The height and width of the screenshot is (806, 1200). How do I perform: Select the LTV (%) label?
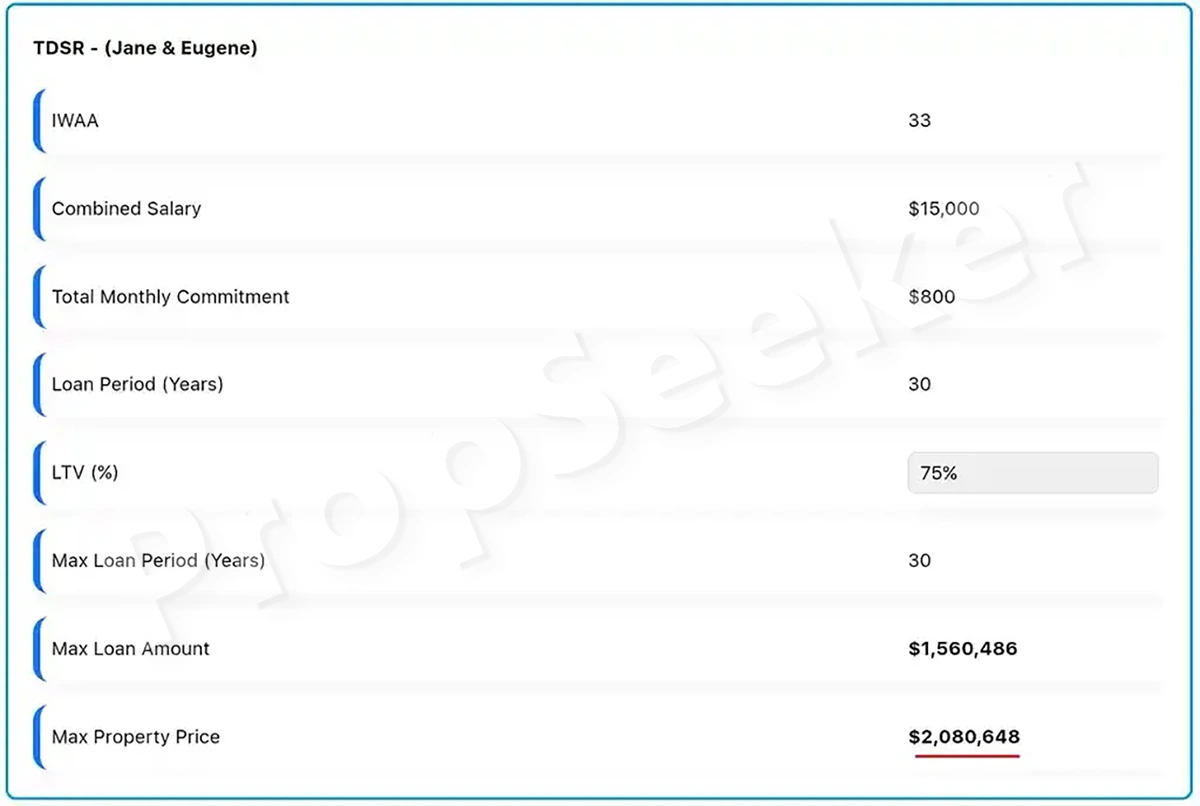85,473
